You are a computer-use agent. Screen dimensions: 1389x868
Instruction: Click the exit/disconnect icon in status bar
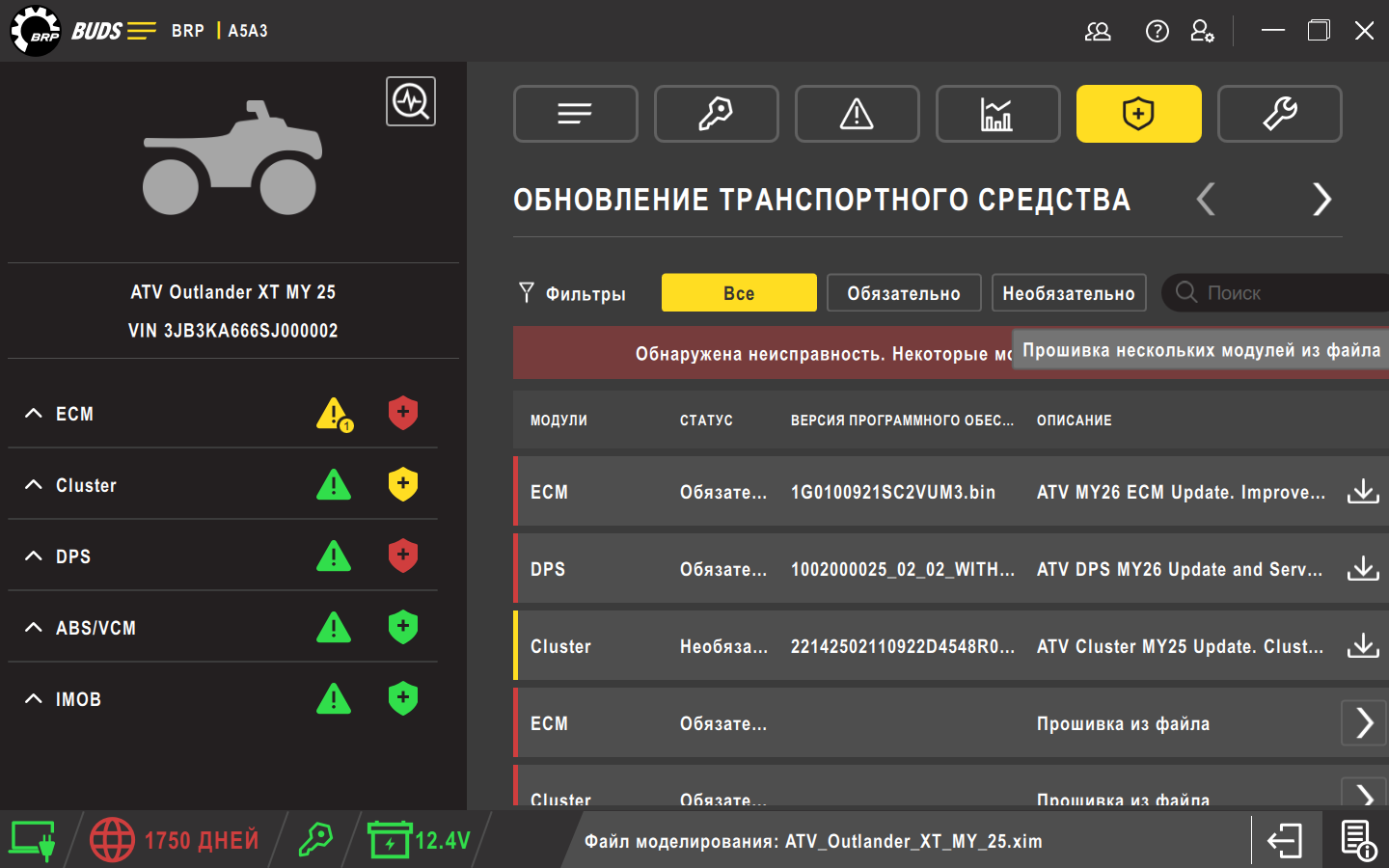(1285, 841)
